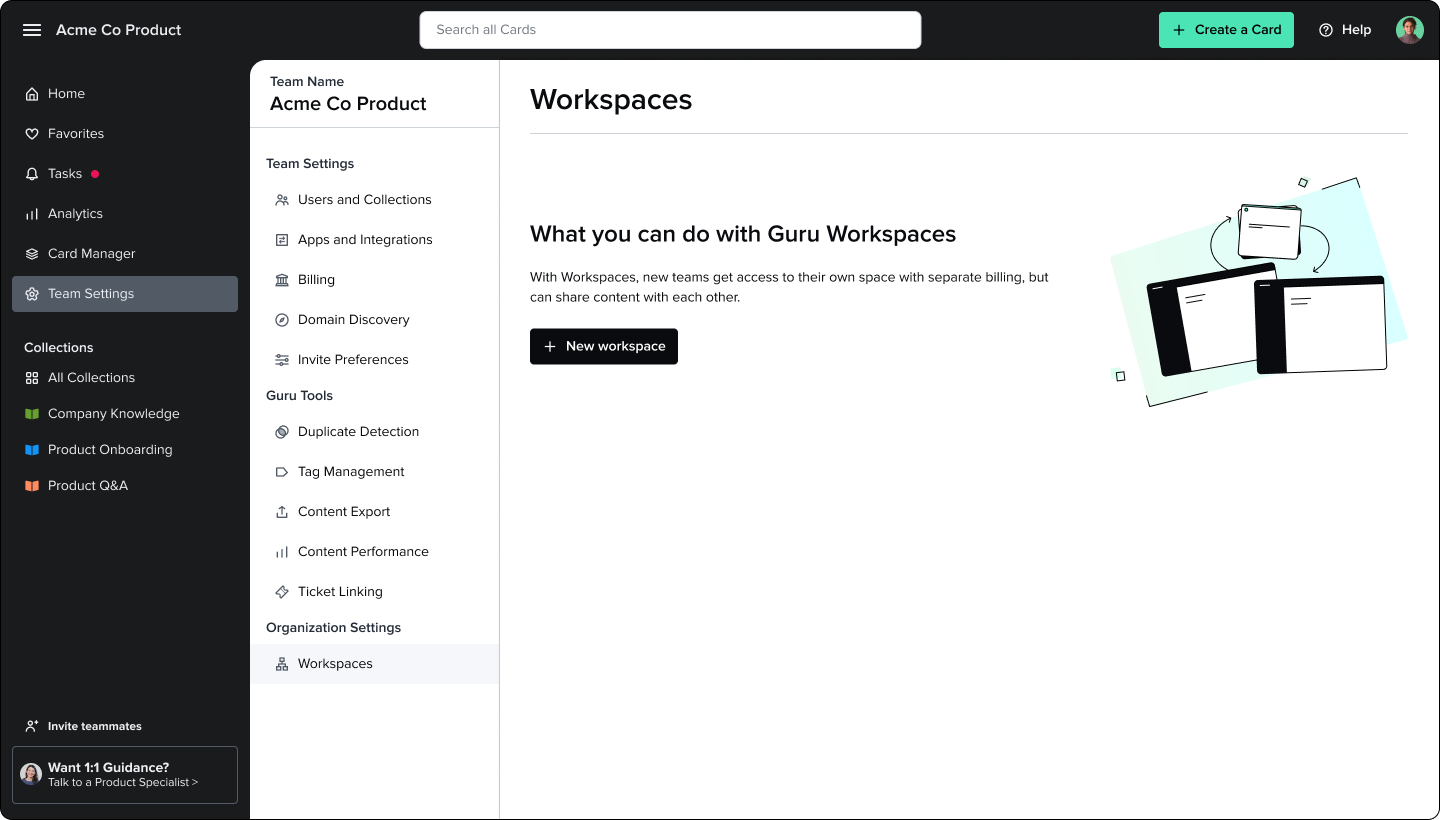Click the Acme Co Product header title
Image resolution: width=1440 pixels, height=820 pixels.
119,30
